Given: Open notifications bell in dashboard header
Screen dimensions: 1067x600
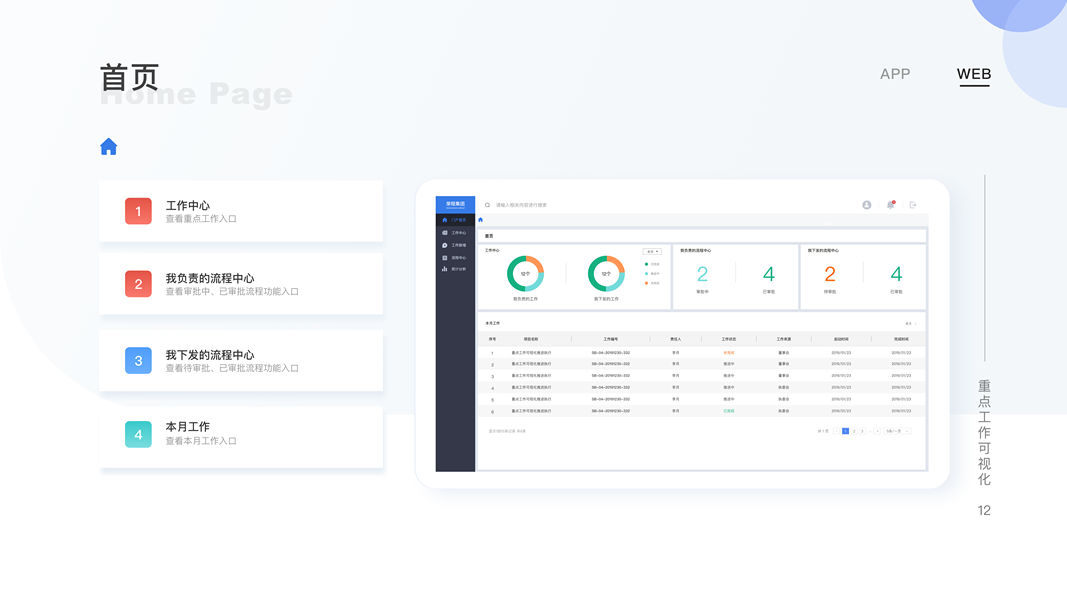Looking at the screenshot, I should [x=891, y=205].
